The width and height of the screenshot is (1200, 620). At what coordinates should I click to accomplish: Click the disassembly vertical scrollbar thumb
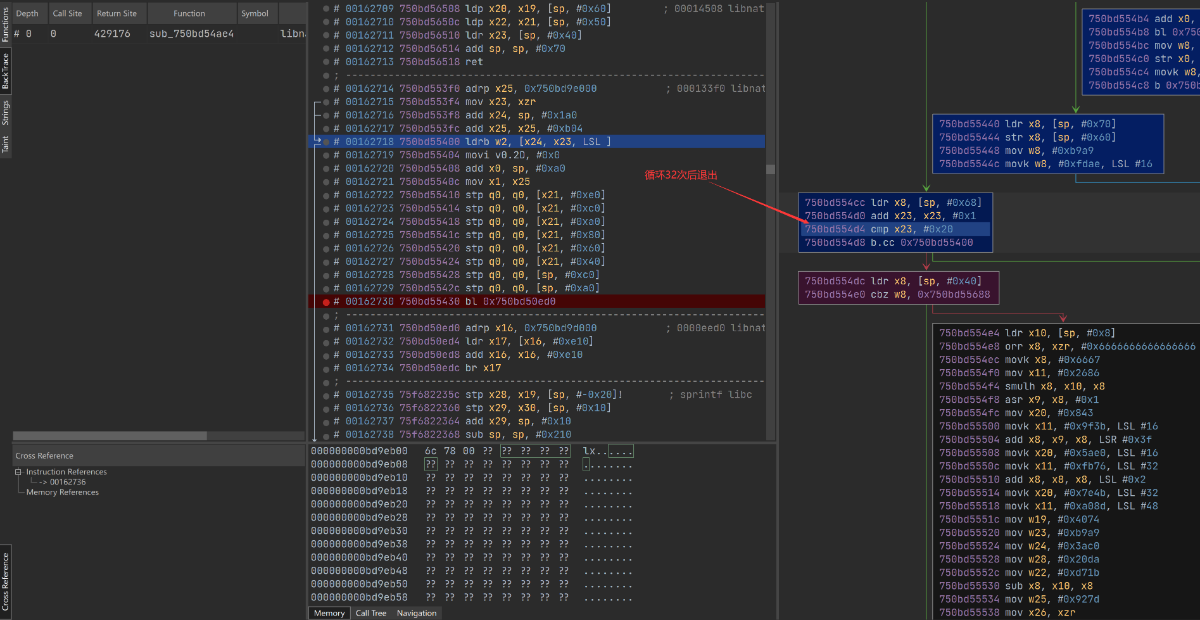coord(771,169)
